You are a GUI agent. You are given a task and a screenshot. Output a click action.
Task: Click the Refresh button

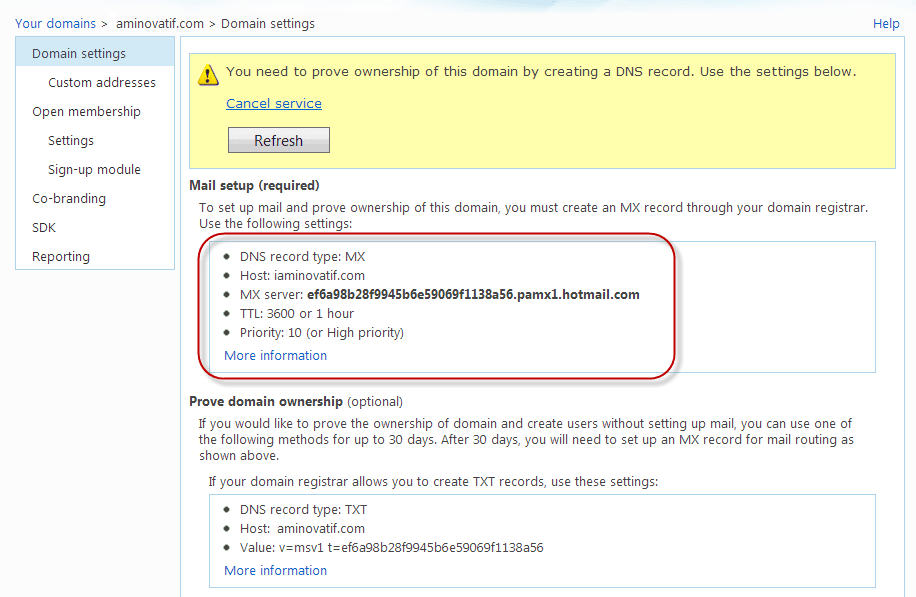tap(278, 141)
